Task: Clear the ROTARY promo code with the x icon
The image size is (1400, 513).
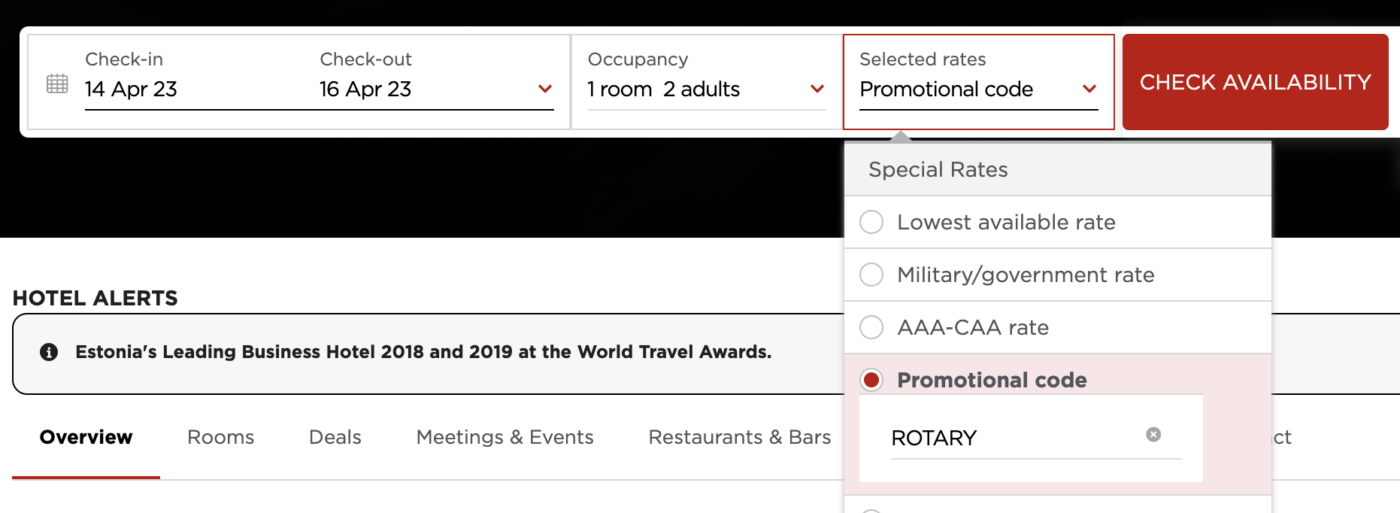Action: pos(1153,435)
